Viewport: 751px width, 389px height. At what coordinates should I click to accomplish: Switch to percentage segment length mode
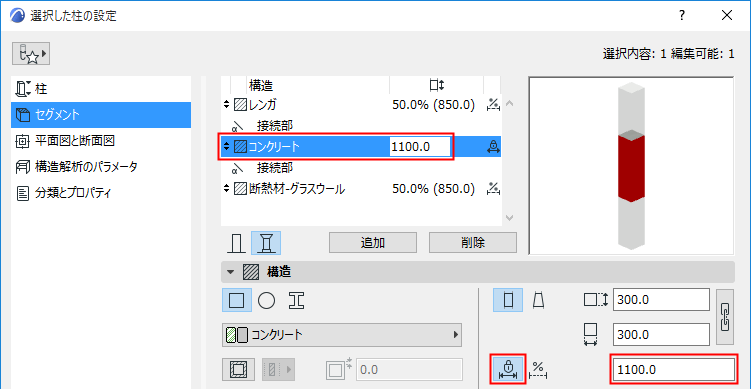[x=538, y=369]
